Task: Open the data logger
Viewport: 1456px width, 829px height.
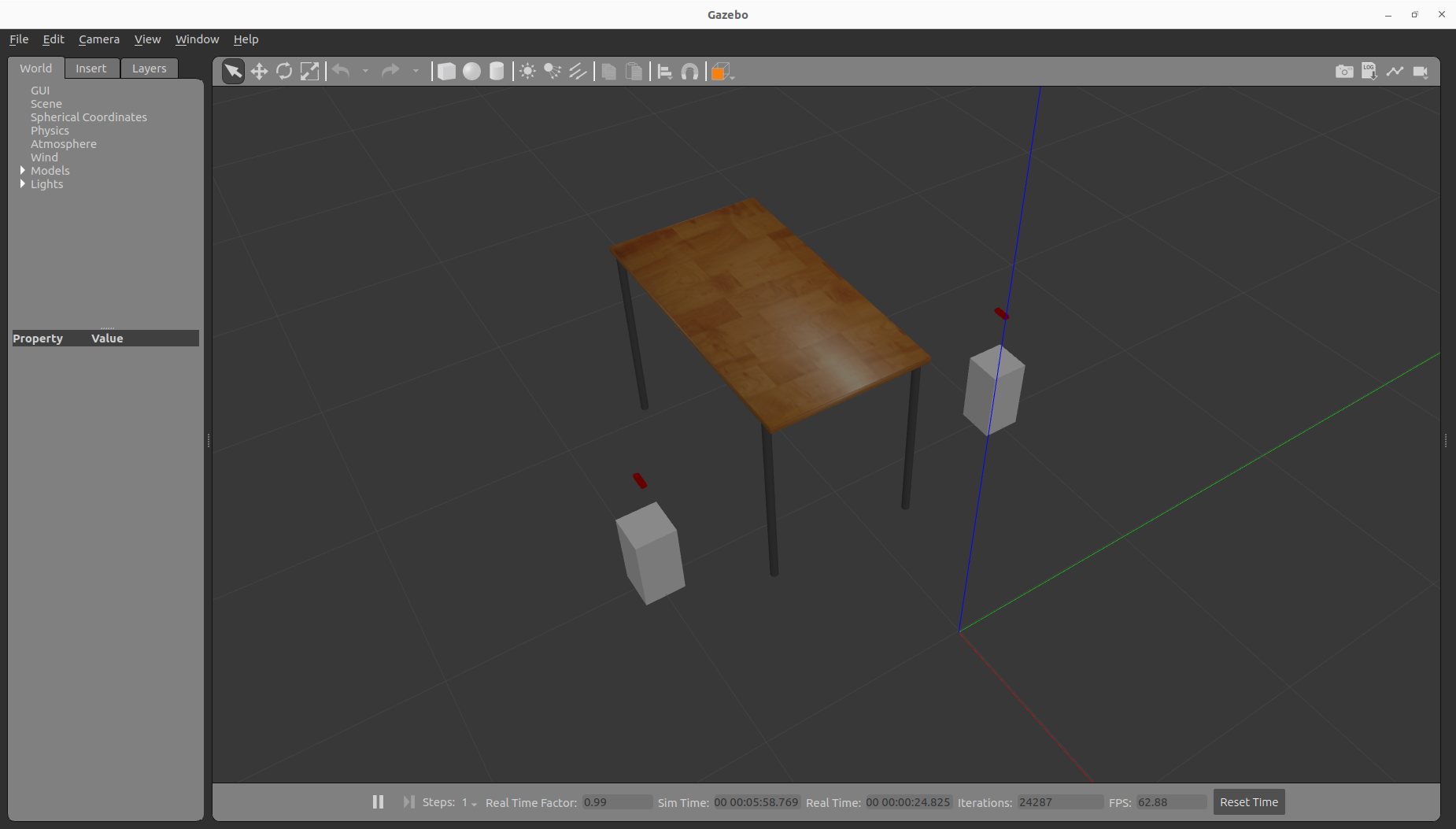Action: (x=1369, y=72)
